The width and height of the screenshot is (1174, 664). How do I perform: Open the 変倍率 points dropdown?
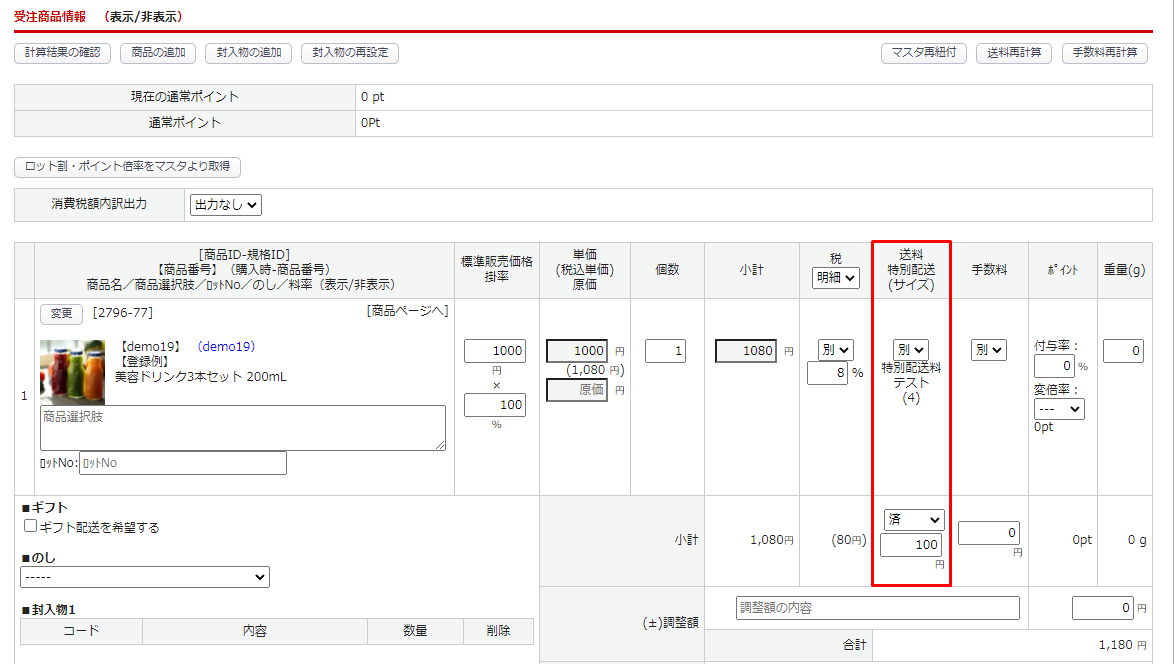tap(1059, 409)
